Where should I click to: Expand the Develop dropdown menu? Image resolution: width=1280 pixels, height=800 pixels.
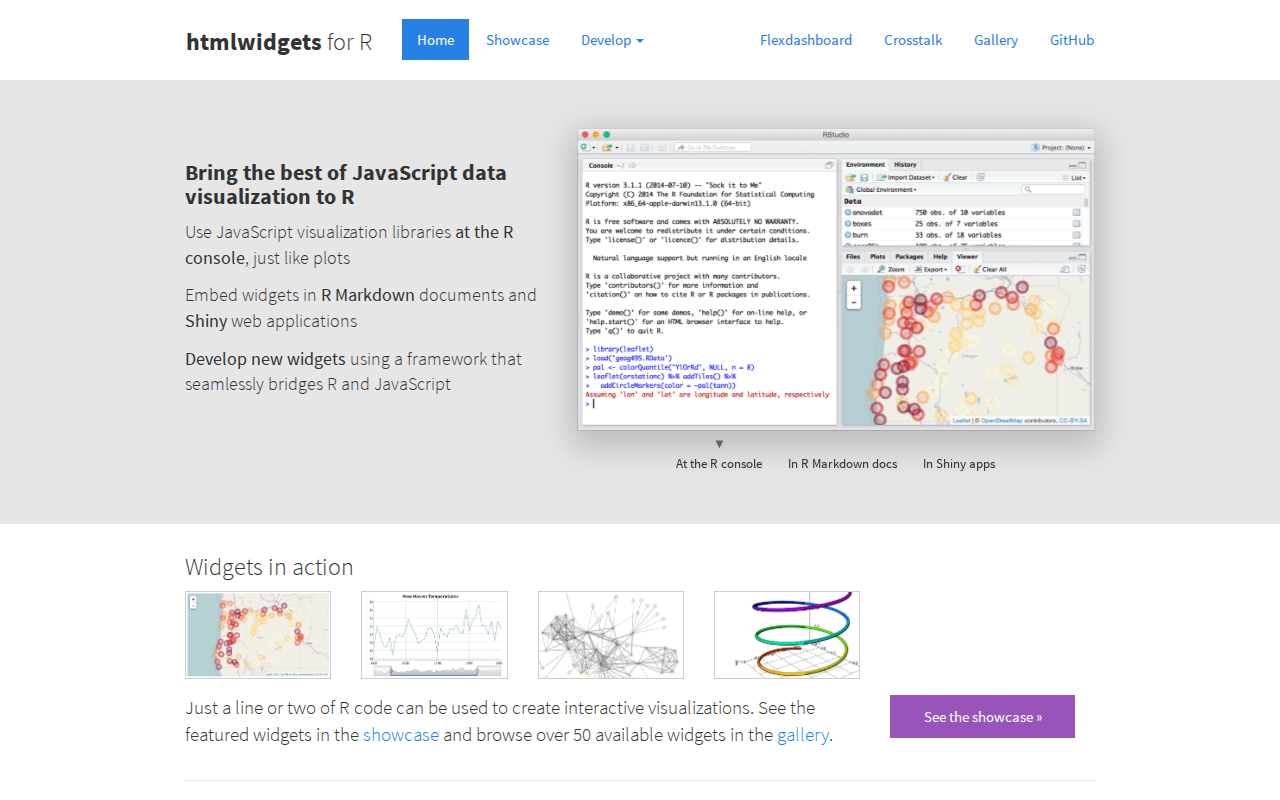point(612,40)
